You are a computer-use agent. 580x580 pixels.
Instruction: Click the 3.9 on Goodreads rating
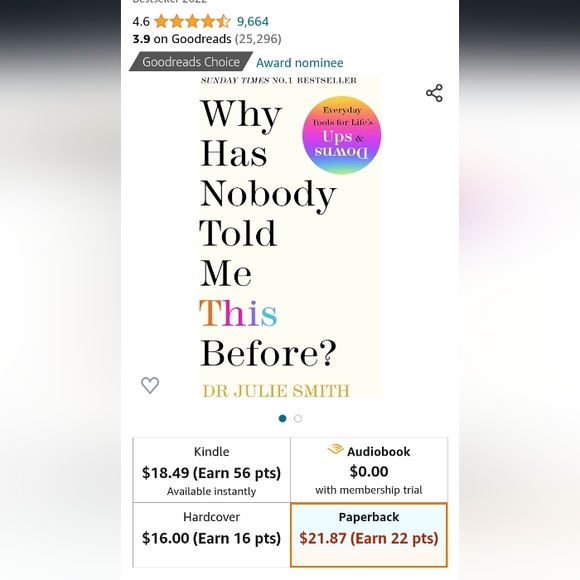(x=207, y=39)
